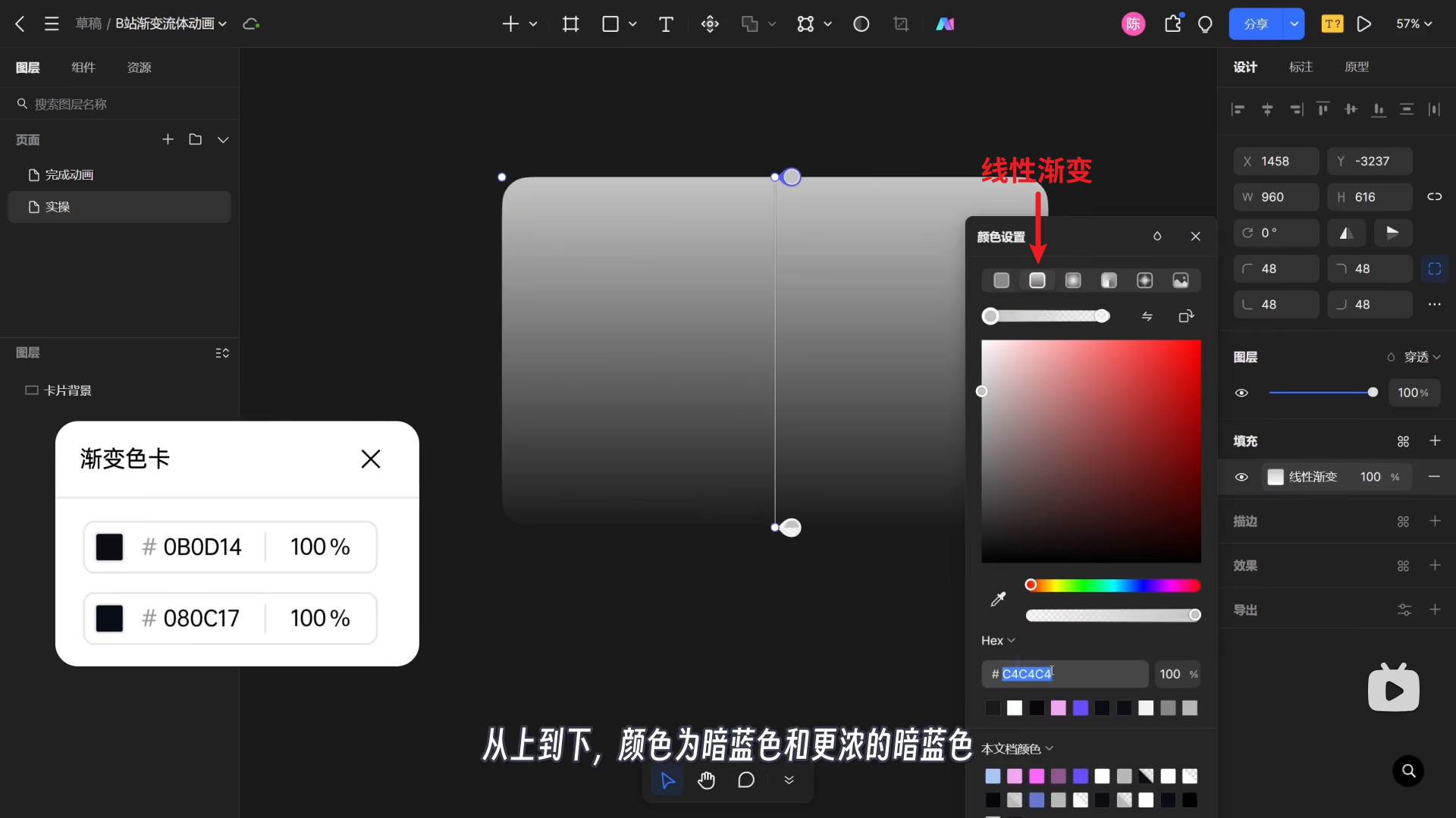Image resolution: width=1456 pixels, height=818 pixels.
Task: Select radial gradient fill type
Action: (1073, 281)
